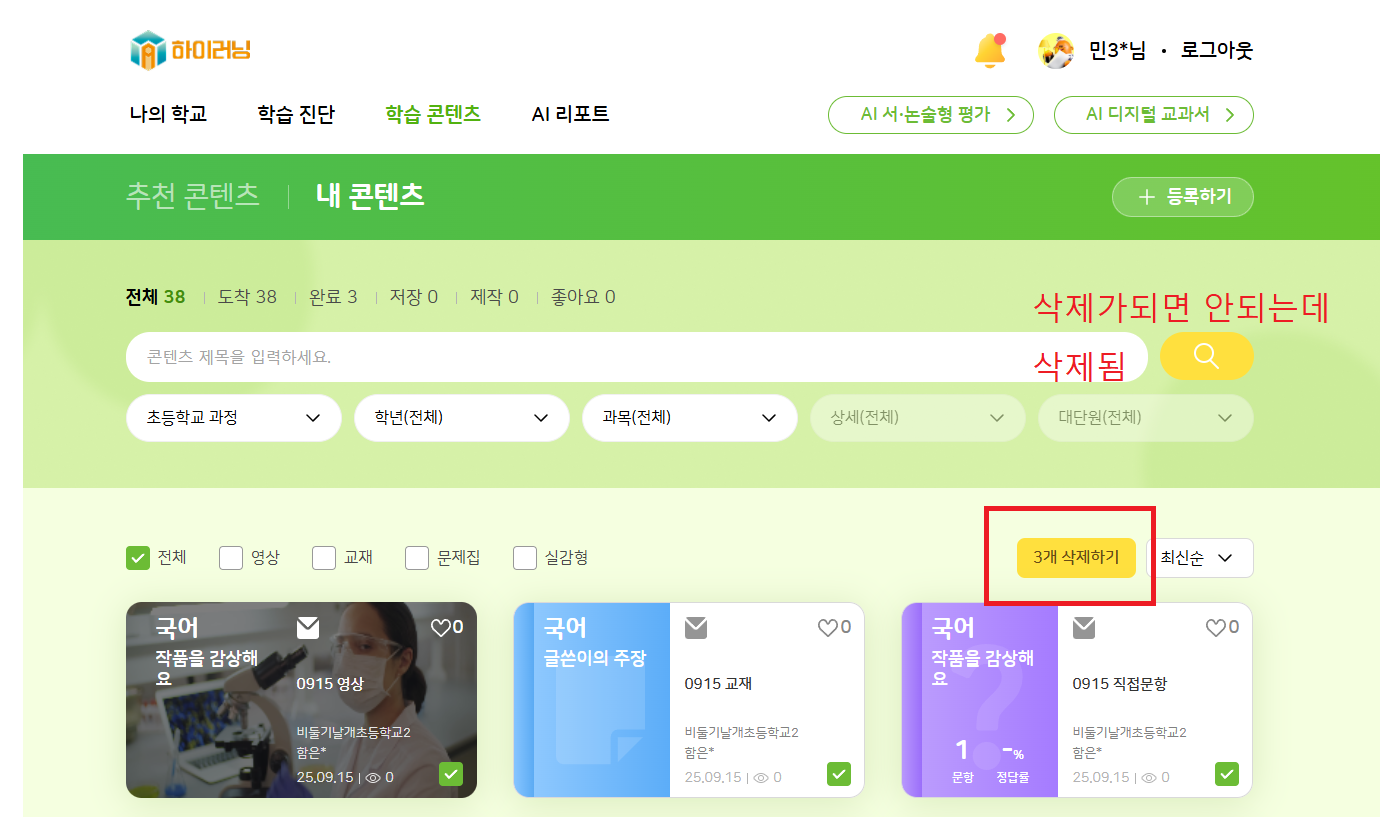
Task: Enable the 영상 filter checkbox
Action: (231, 557)
